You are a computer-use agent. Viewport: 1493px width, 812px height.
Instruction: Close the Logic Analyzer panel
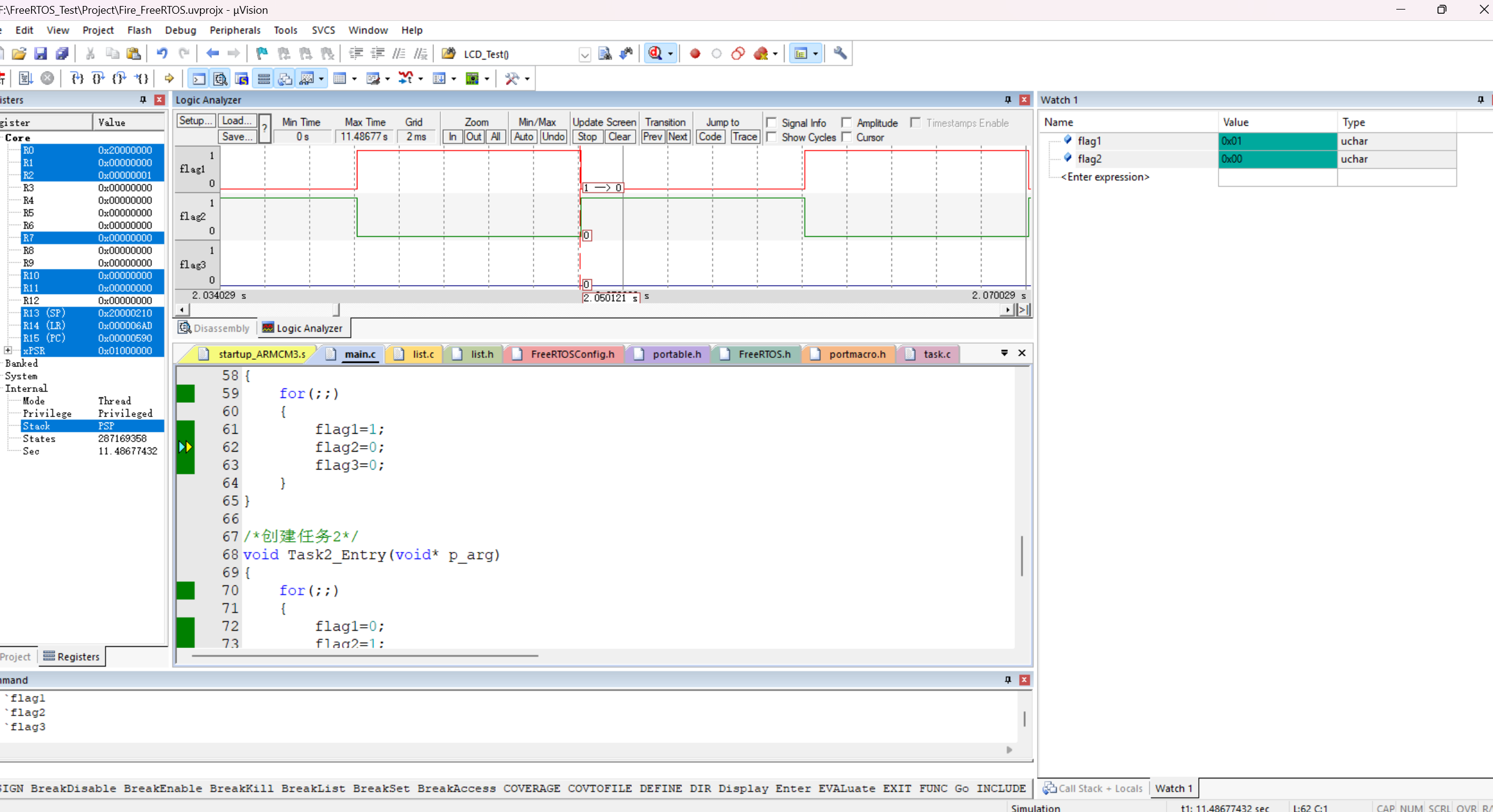[1025, 100]
